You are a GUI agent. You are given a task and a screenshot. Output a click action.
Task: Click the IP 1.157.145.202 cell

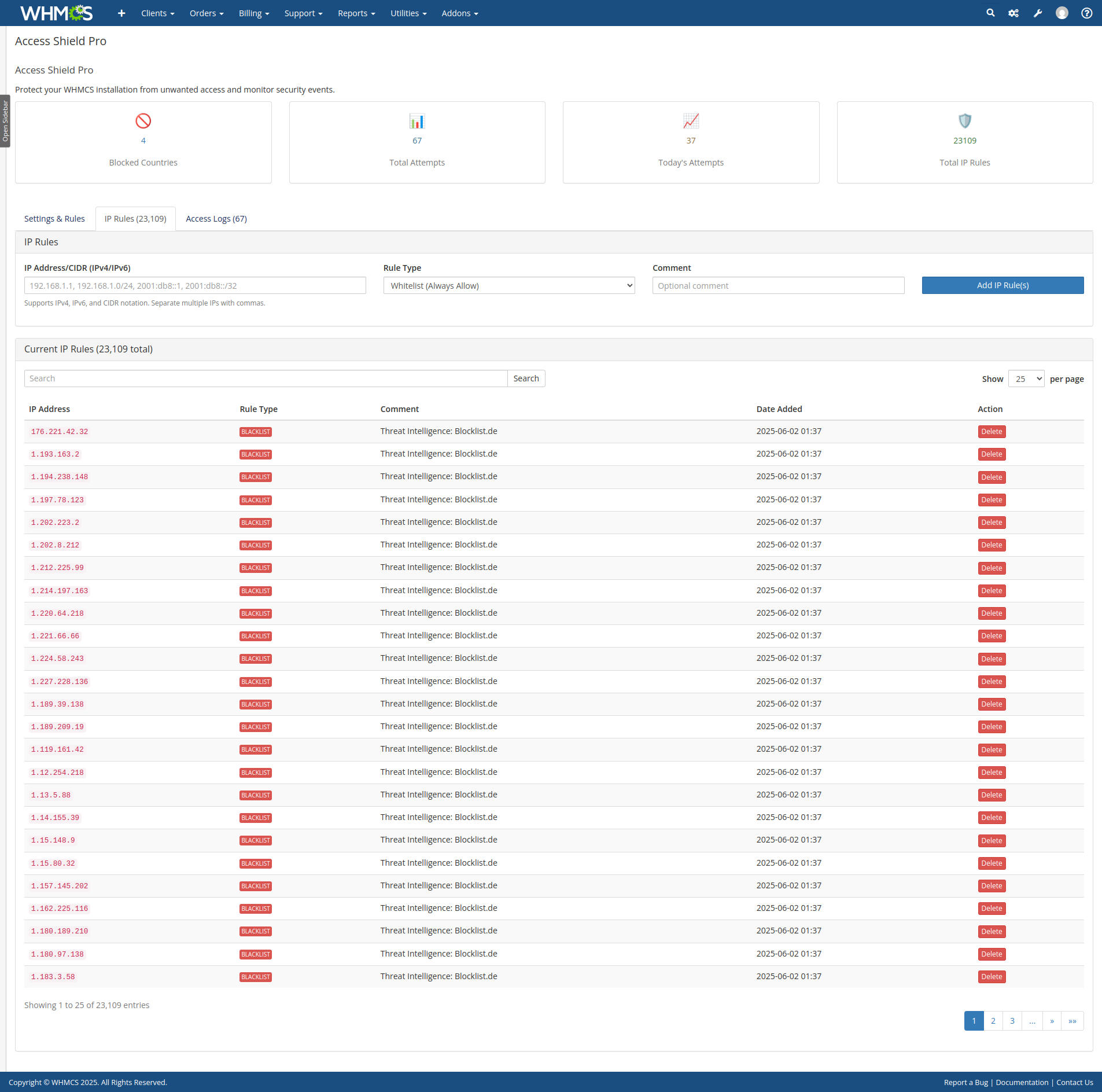tap(60, 886)
